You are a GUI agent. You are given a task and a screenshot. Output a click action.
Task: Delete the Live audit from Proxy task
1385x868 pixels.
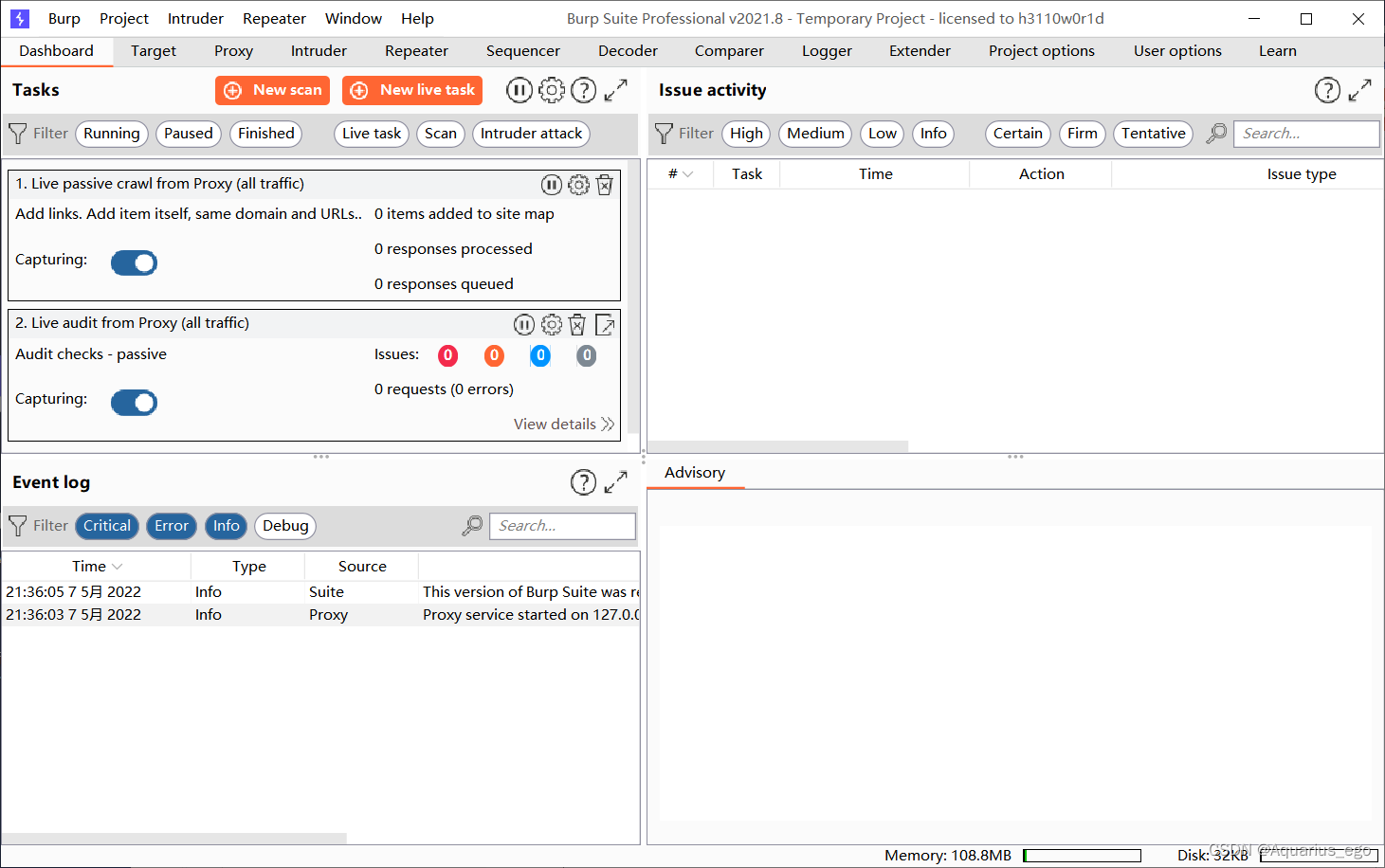pyautogui.click(x=577, y=325)
